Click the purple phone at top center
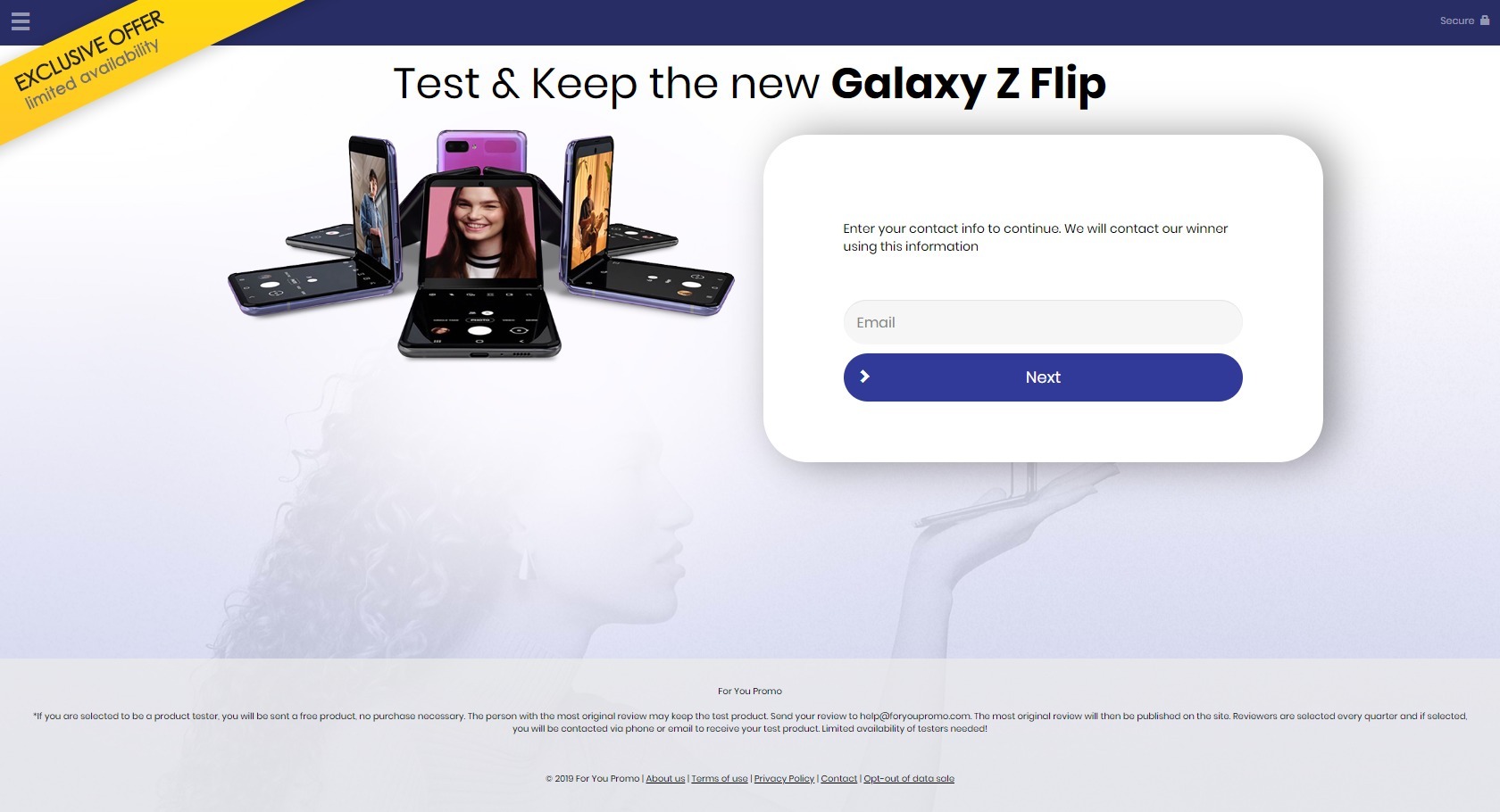The image size is (1500, 812). coord(481,152)
